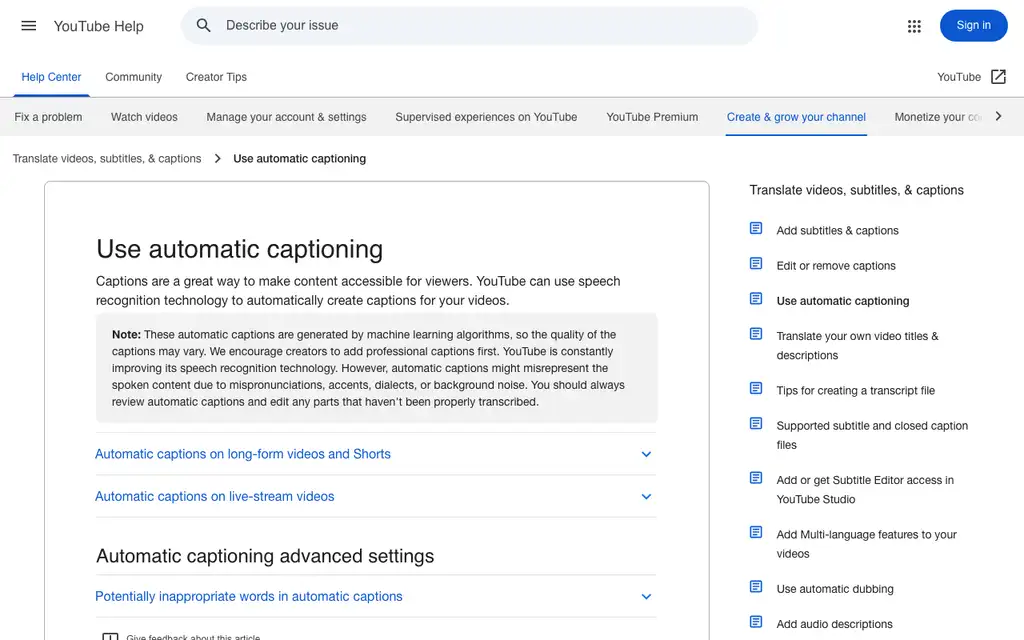Click the search magnifier icon

coord(204,25)
